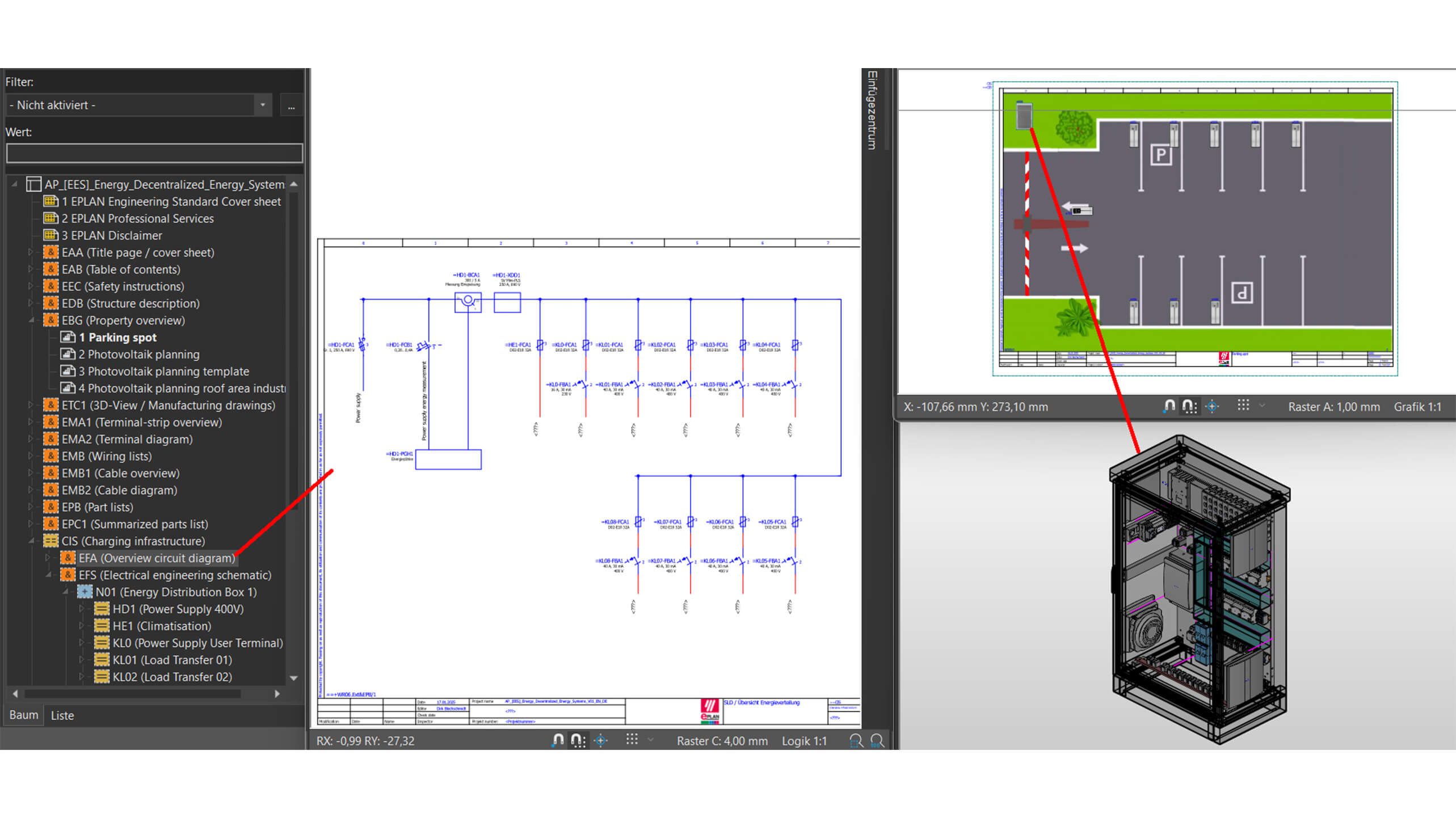This screenshot has height=818, width=1456.
Task: Click grid dots icon in layout status bar
Action: click(1243, 406)
